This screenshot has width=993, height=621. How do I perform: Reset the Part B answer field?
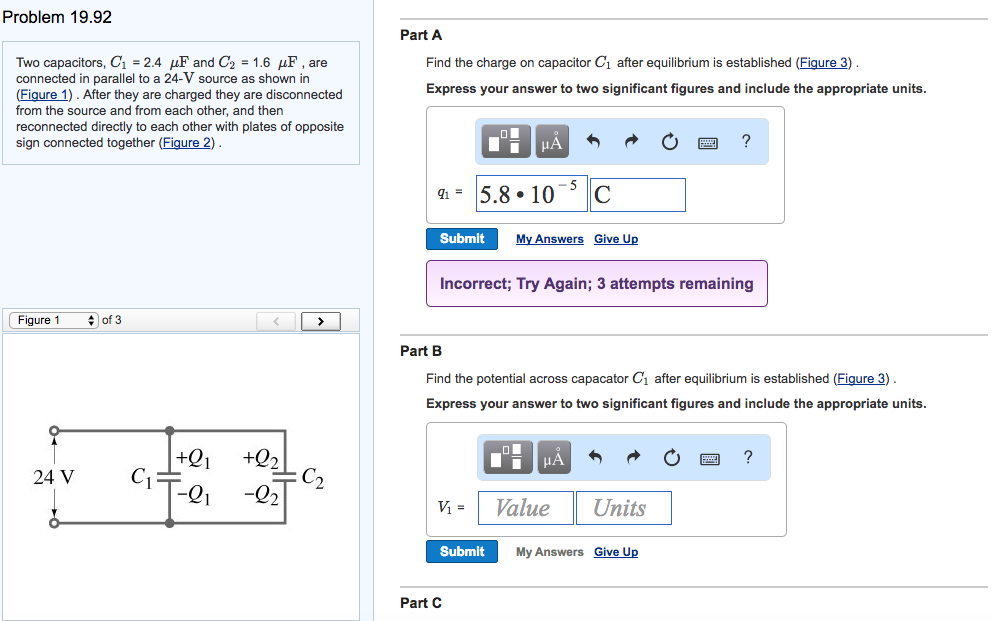[x=672, y=457]
